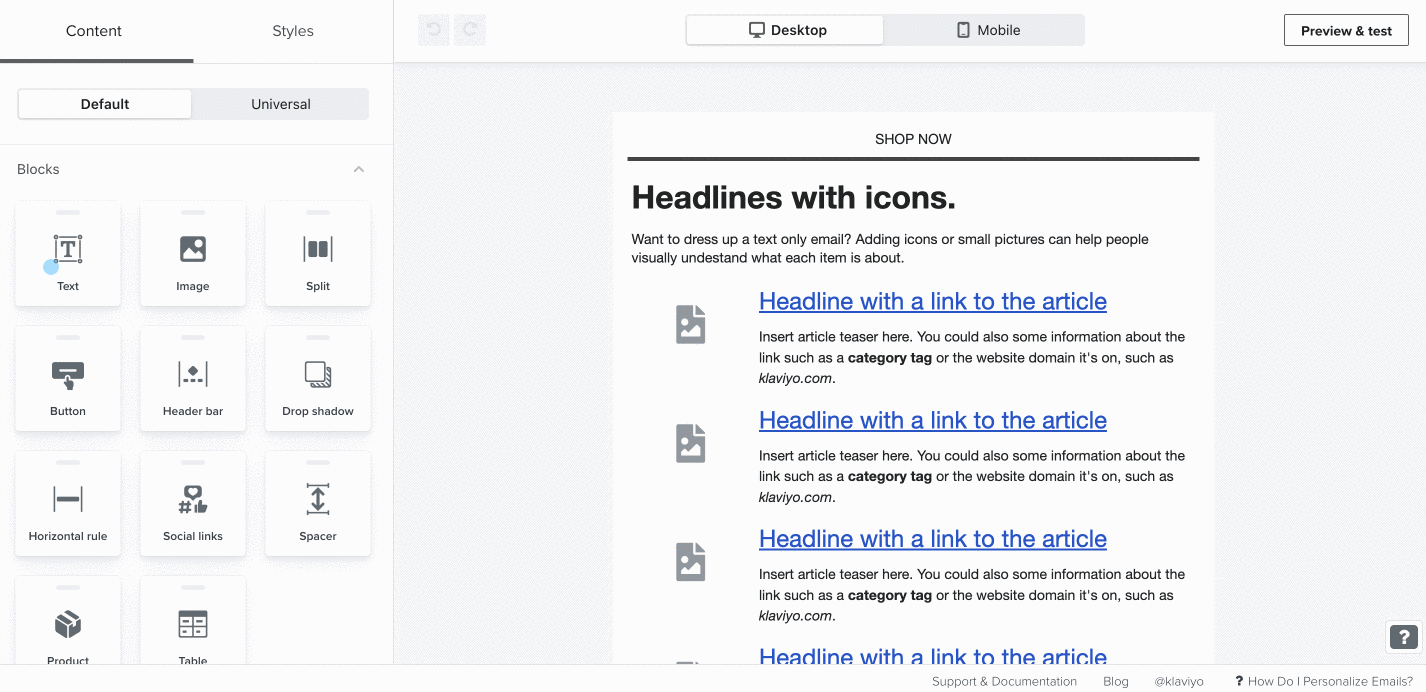Collapse the Blocks section chevron
This screenshot has width=1426, height=692.
(x=359, y=169)
